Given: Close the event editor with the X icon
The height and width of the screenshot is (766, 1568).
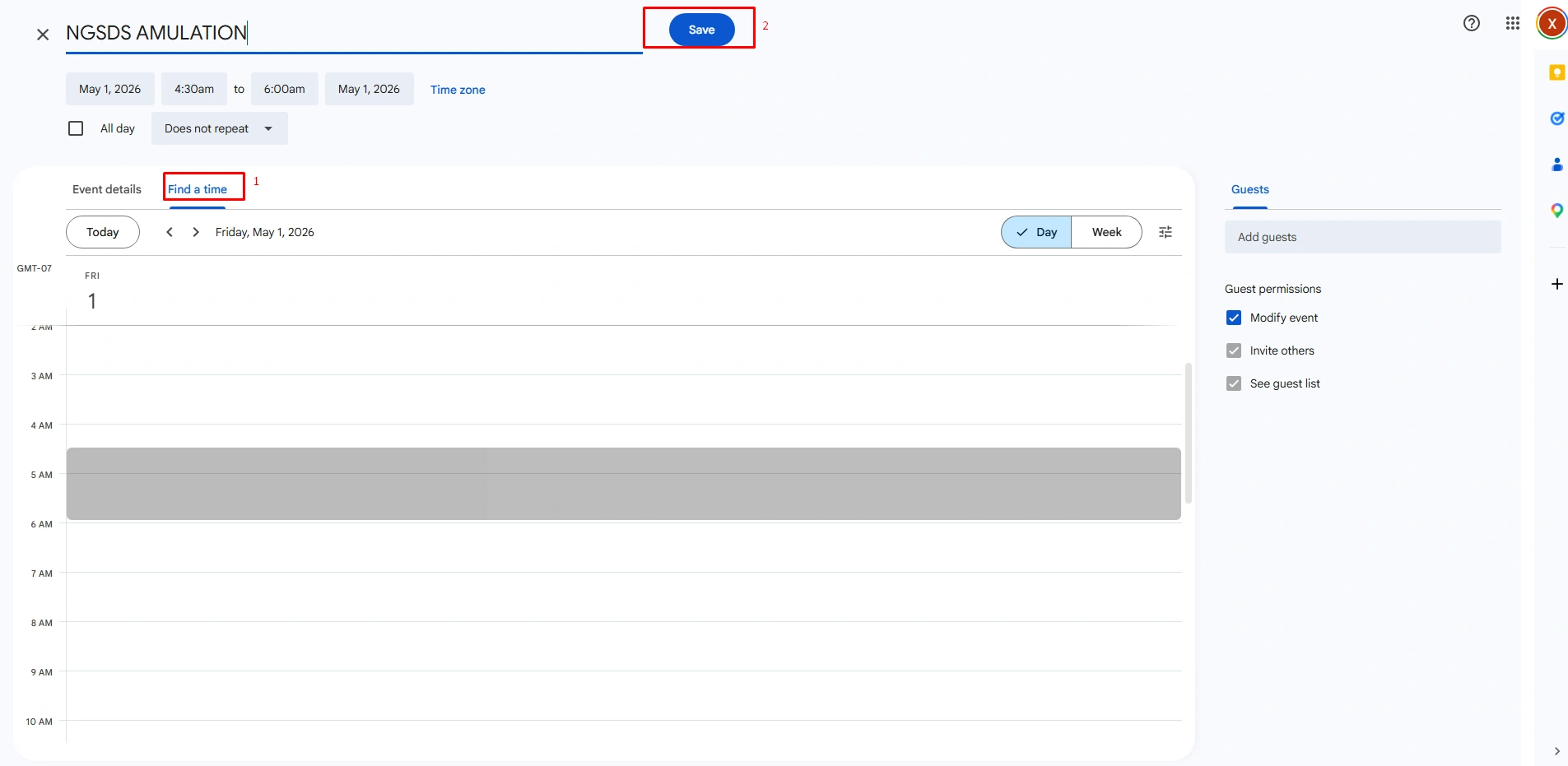Looking at the screenshot, I should (x=43, y=34).
